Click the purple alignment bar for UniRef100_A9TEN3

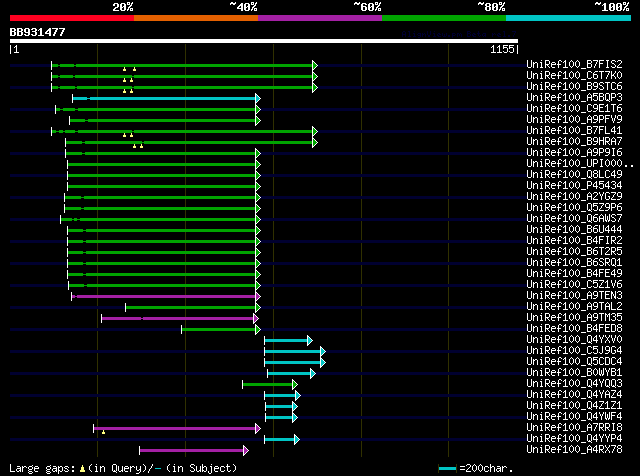click(x=164, y=296)
